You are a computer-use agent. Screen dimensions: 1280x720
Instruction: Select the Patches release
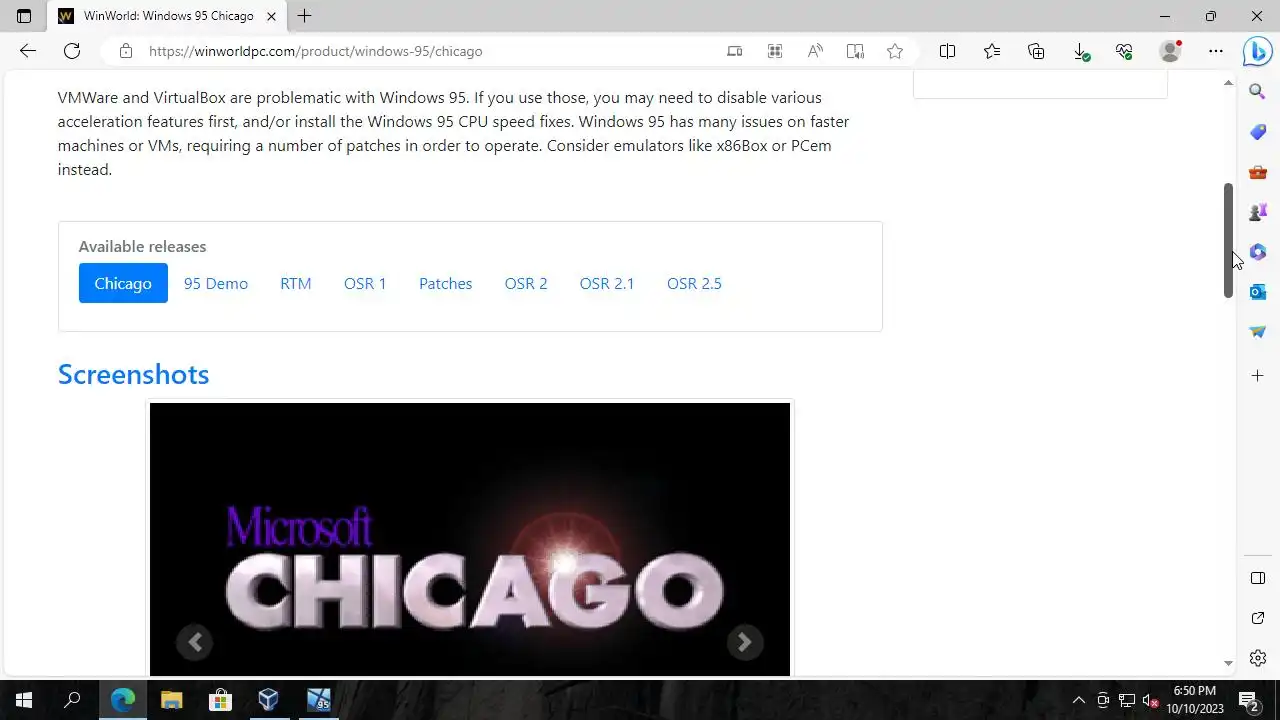445,283
